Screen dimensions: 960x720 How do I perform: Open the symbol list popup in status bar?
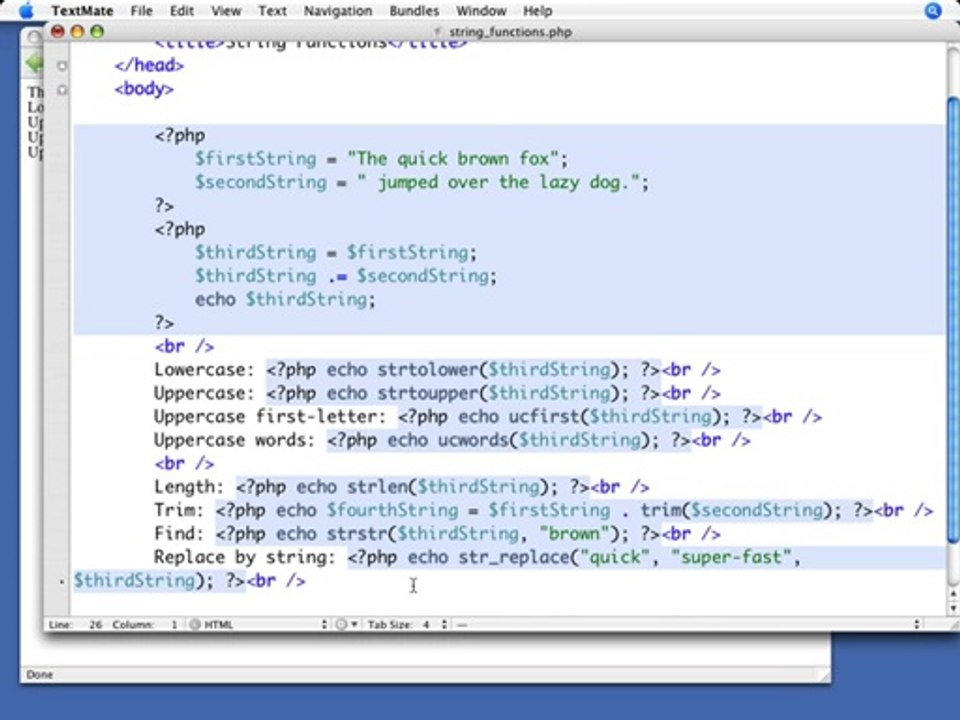[689, 624]
